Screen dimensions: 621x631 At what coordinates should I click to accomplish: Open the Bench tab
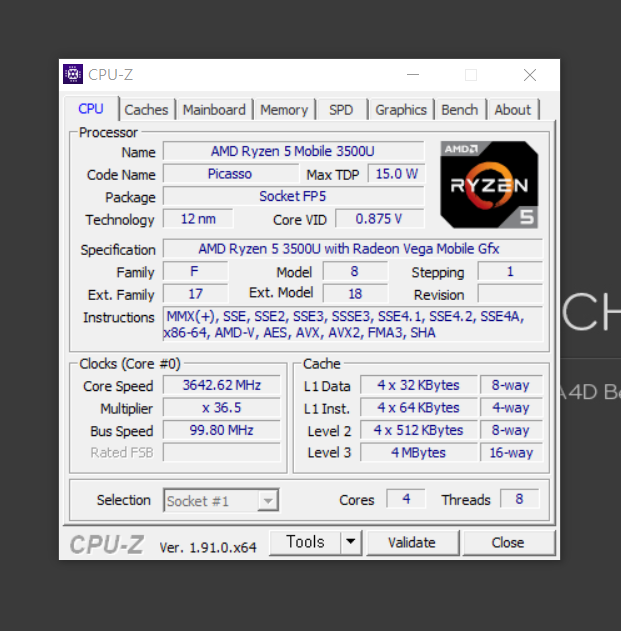[x=460, y=110]
